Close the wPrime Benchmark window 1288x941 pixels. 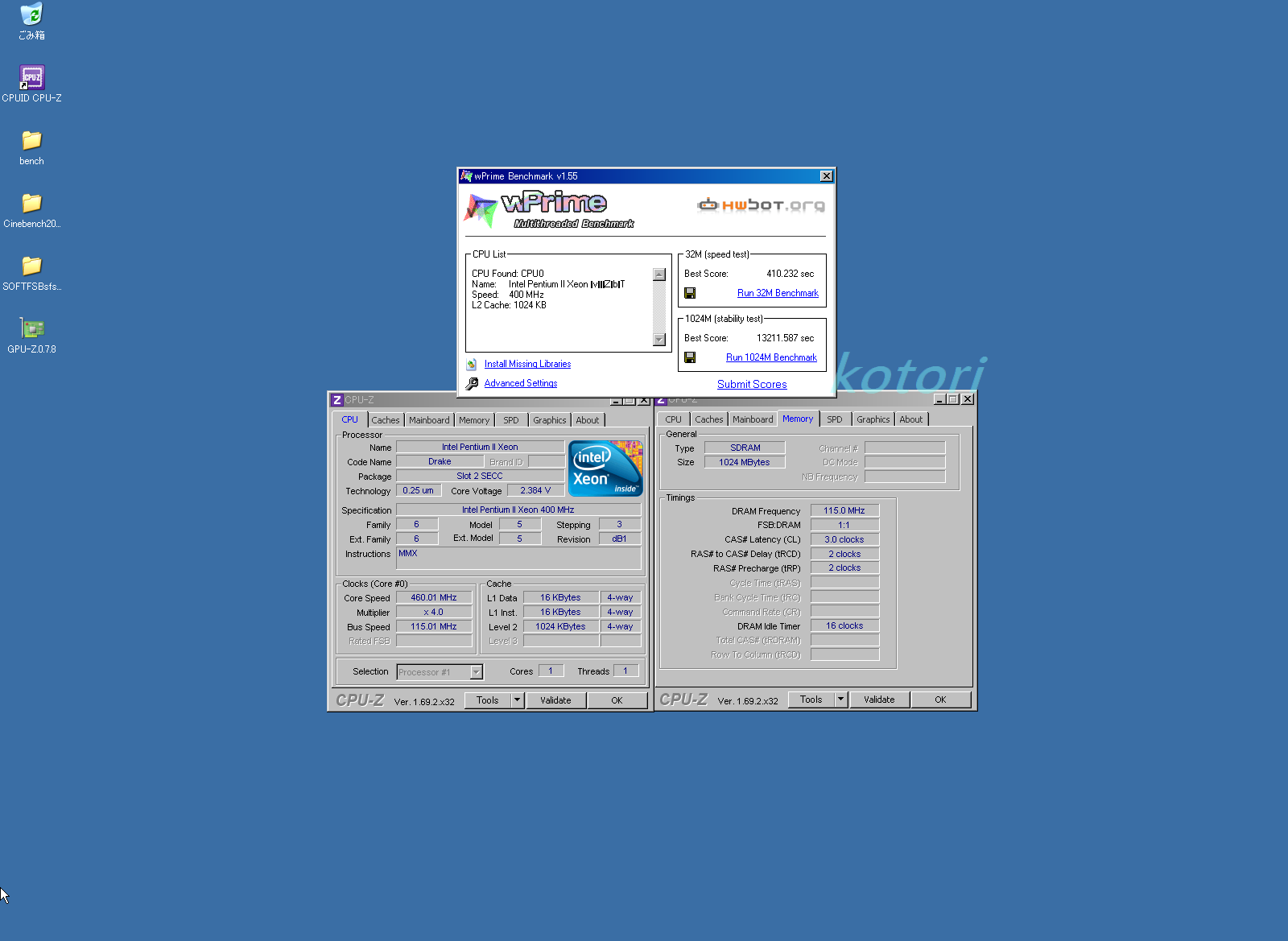click(826, 176)
